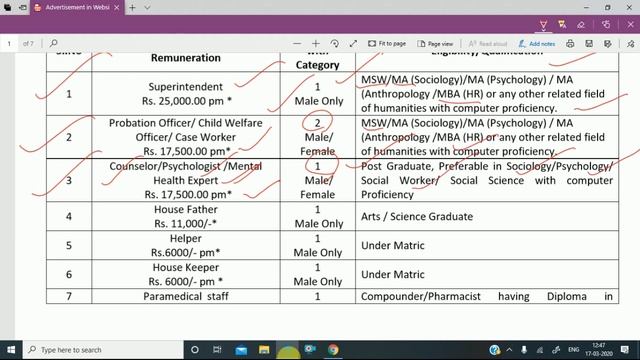Expand hidden system tray icons
The height and width of the screenshot is (360, 640).
tap(509, 350)
